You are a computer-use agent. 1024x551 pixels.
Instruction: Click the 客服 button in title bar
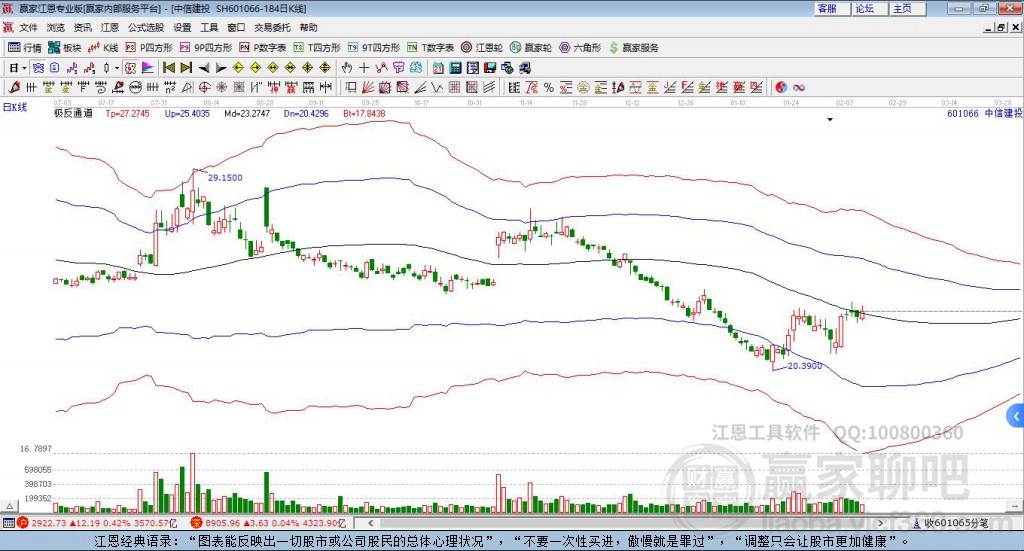tap(833, 8)
